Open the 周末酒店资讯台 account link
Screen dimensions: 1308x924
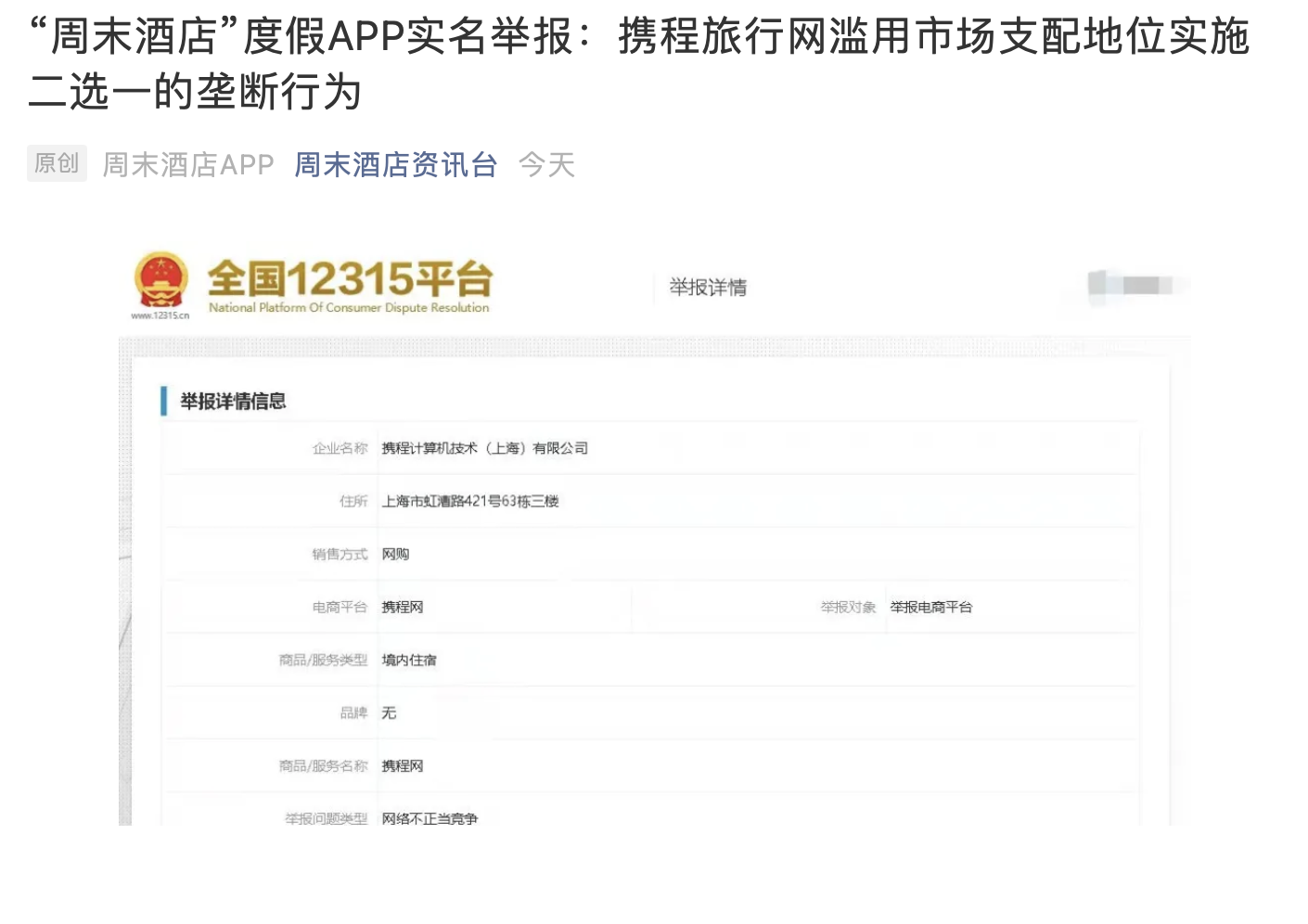(x=396, y=164)
